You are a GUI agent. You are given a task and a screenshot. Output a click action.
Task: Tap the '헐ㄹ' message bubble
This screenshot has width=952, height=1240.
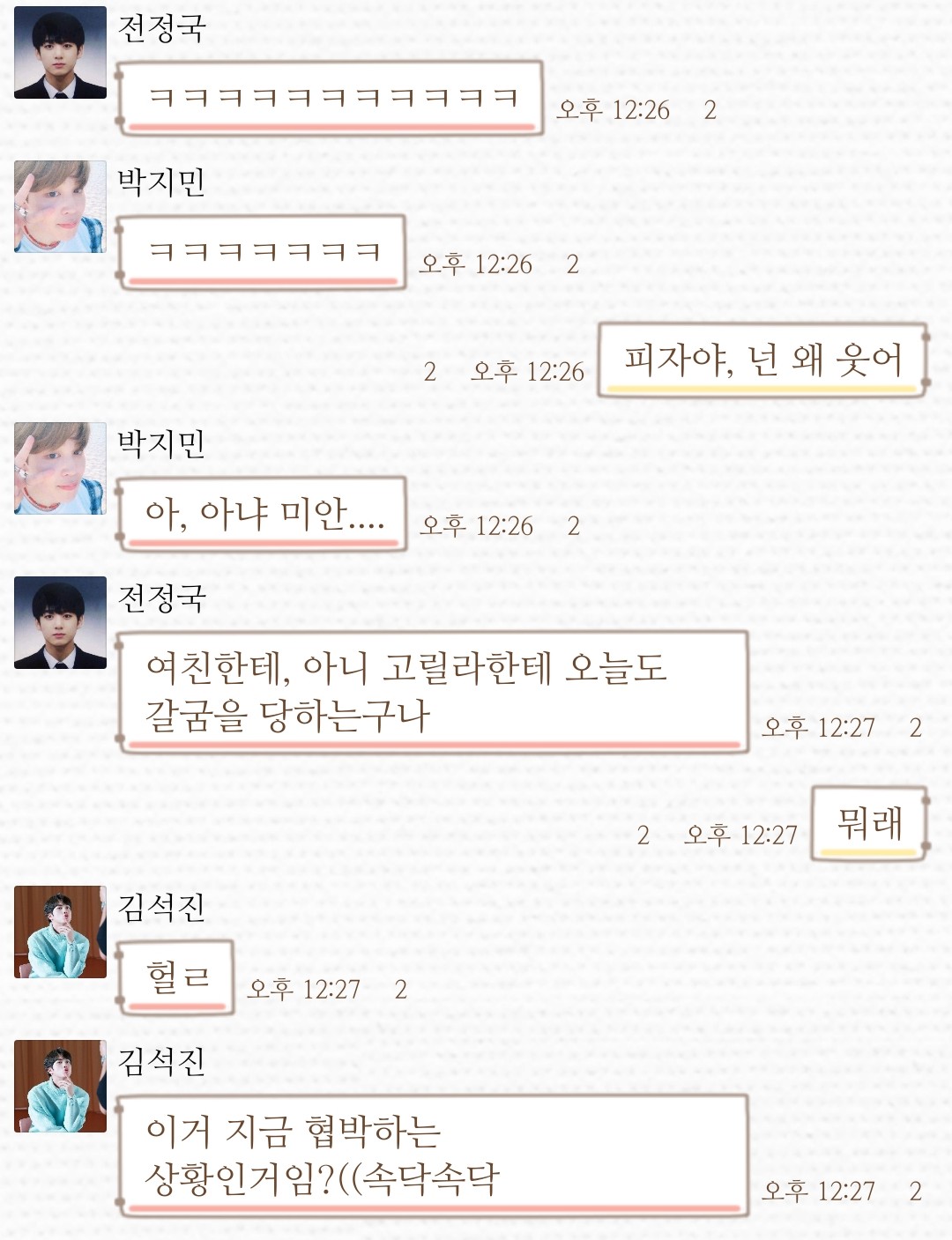176,978
